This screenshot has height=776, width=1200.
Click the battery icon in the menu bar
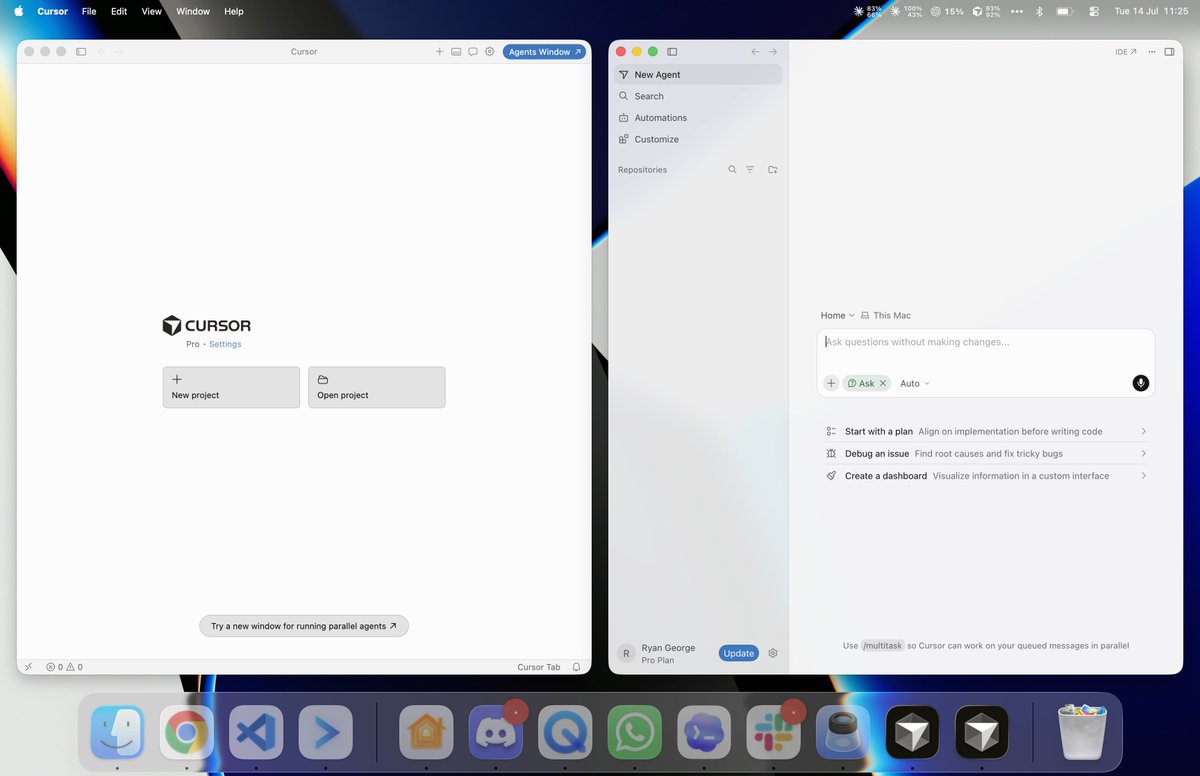tap(1065, 11)
